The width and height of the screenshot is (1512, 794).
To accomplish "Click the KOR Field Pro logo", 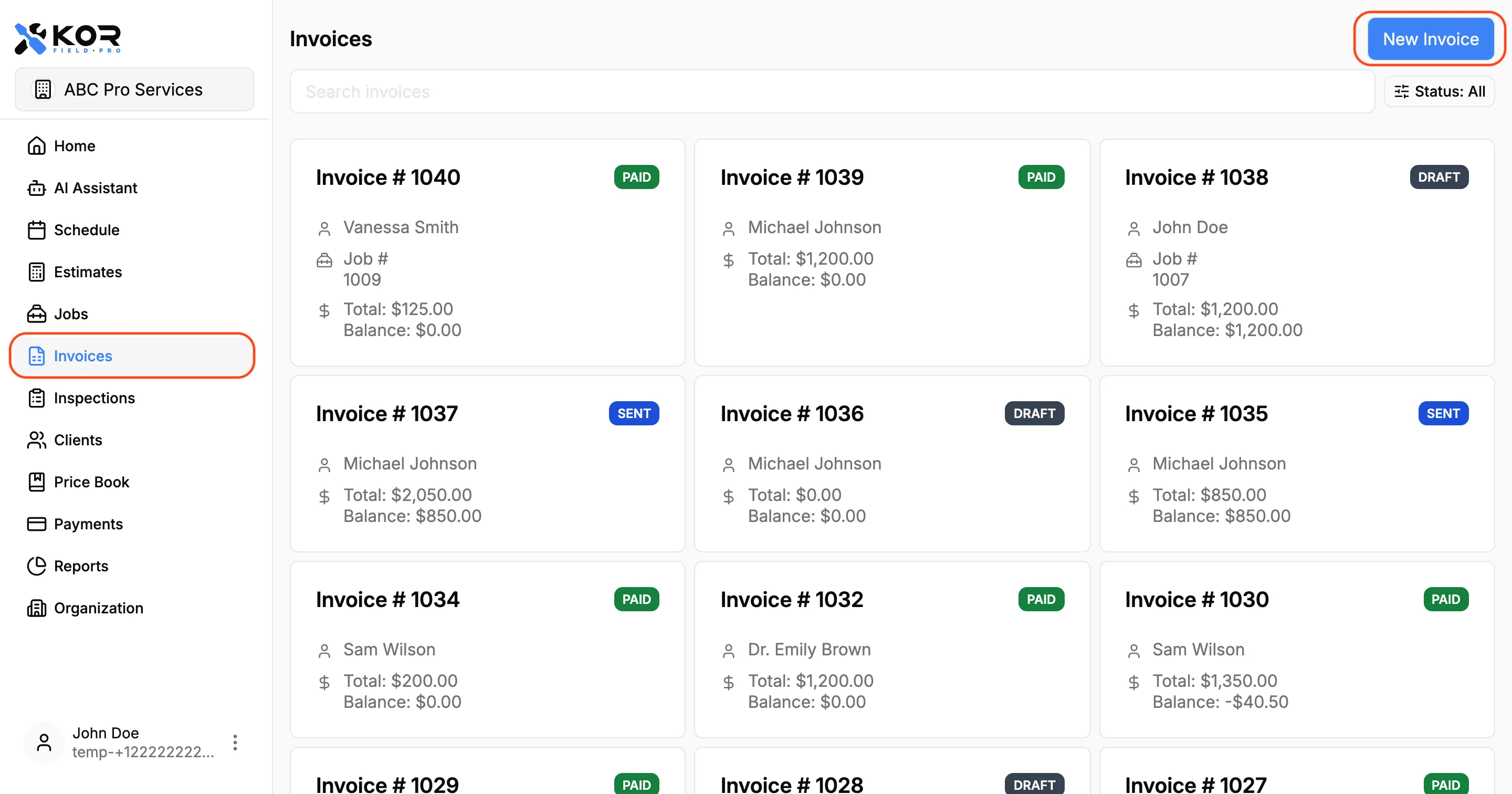I will coord(69,37).
